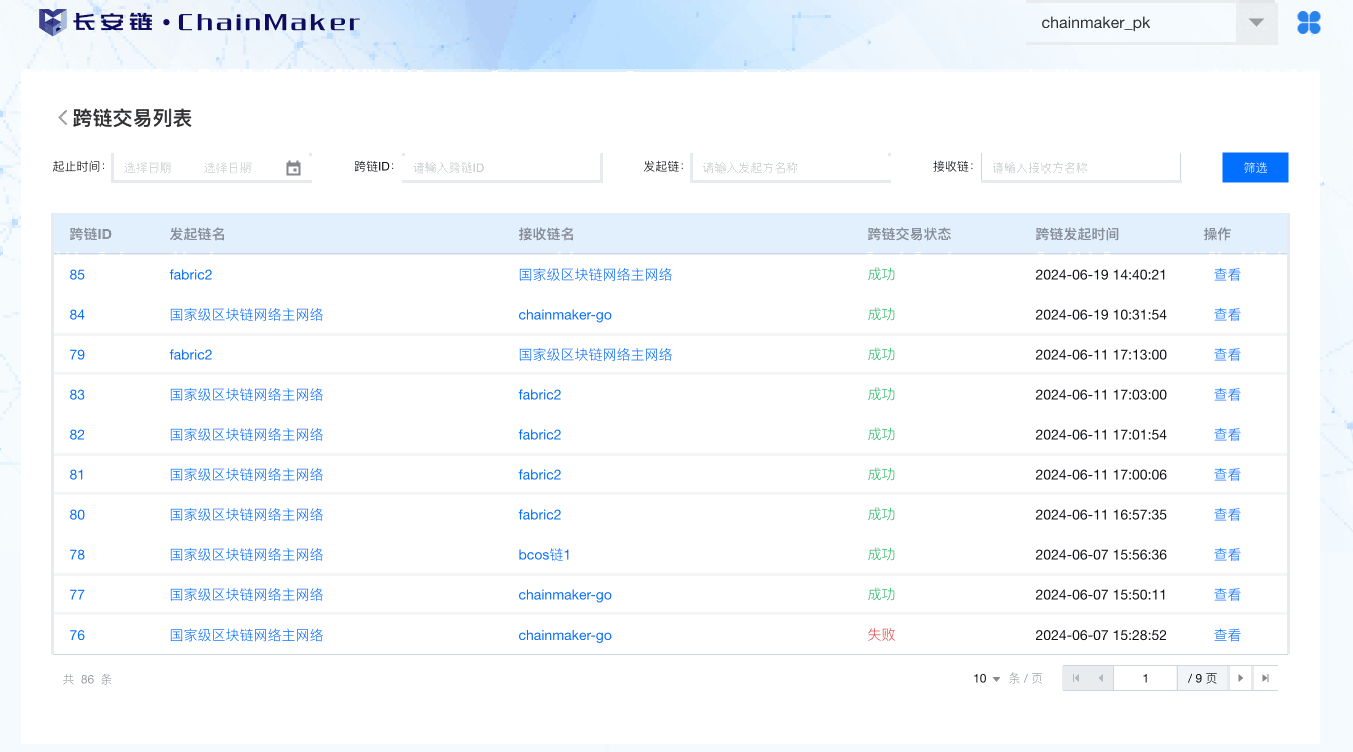Go to the next page arrow

(x=1240, y=678)
